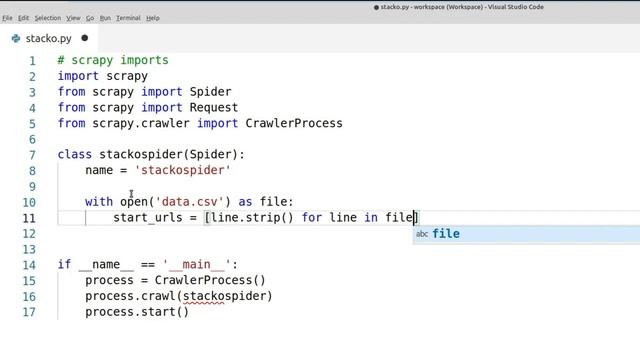
Task: Click the class name 'stackospider(Spider):' on line 7
Action: coord(172,154)
